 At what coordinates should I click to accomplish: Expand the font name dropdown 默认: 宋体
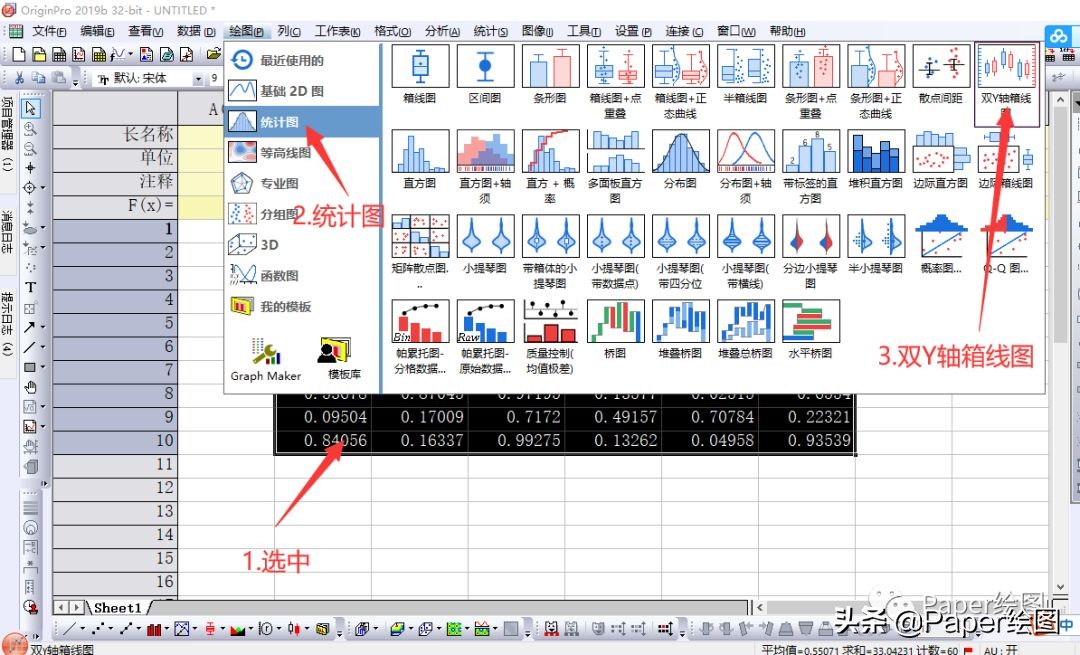[198, 79]
